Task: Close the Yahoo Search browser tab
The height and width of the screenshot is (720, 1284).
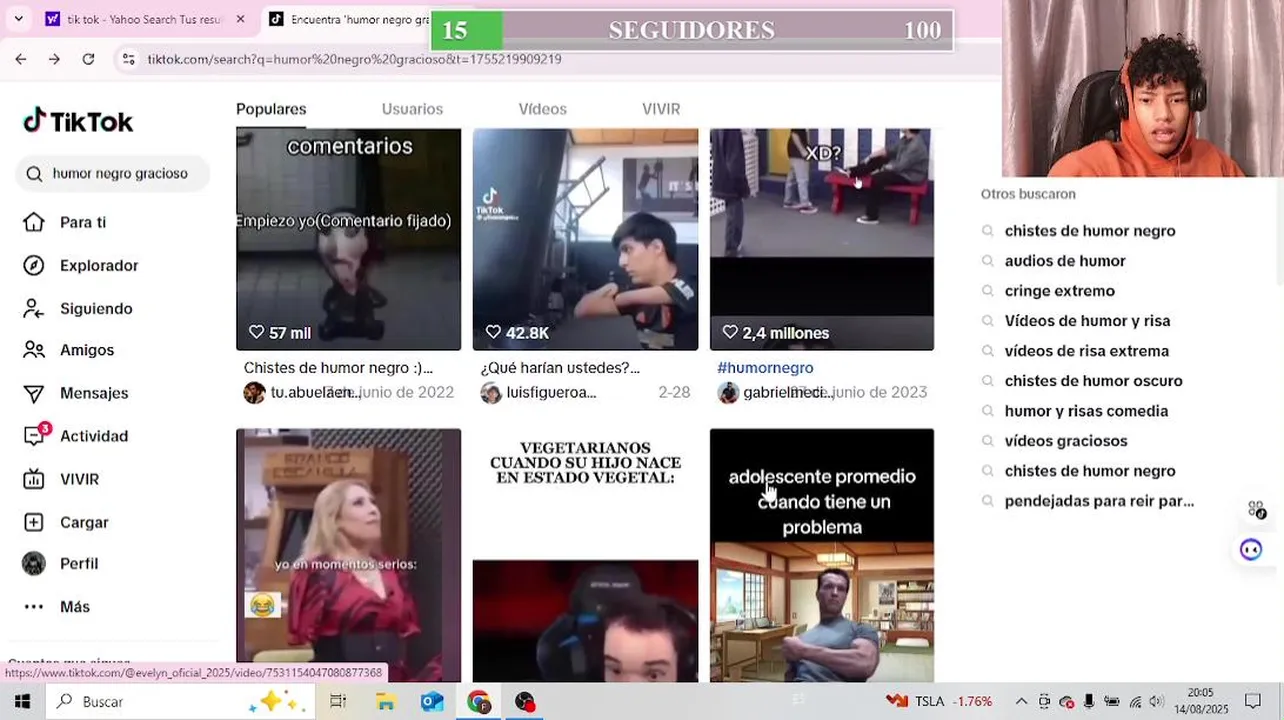Action: coord(240,19)
